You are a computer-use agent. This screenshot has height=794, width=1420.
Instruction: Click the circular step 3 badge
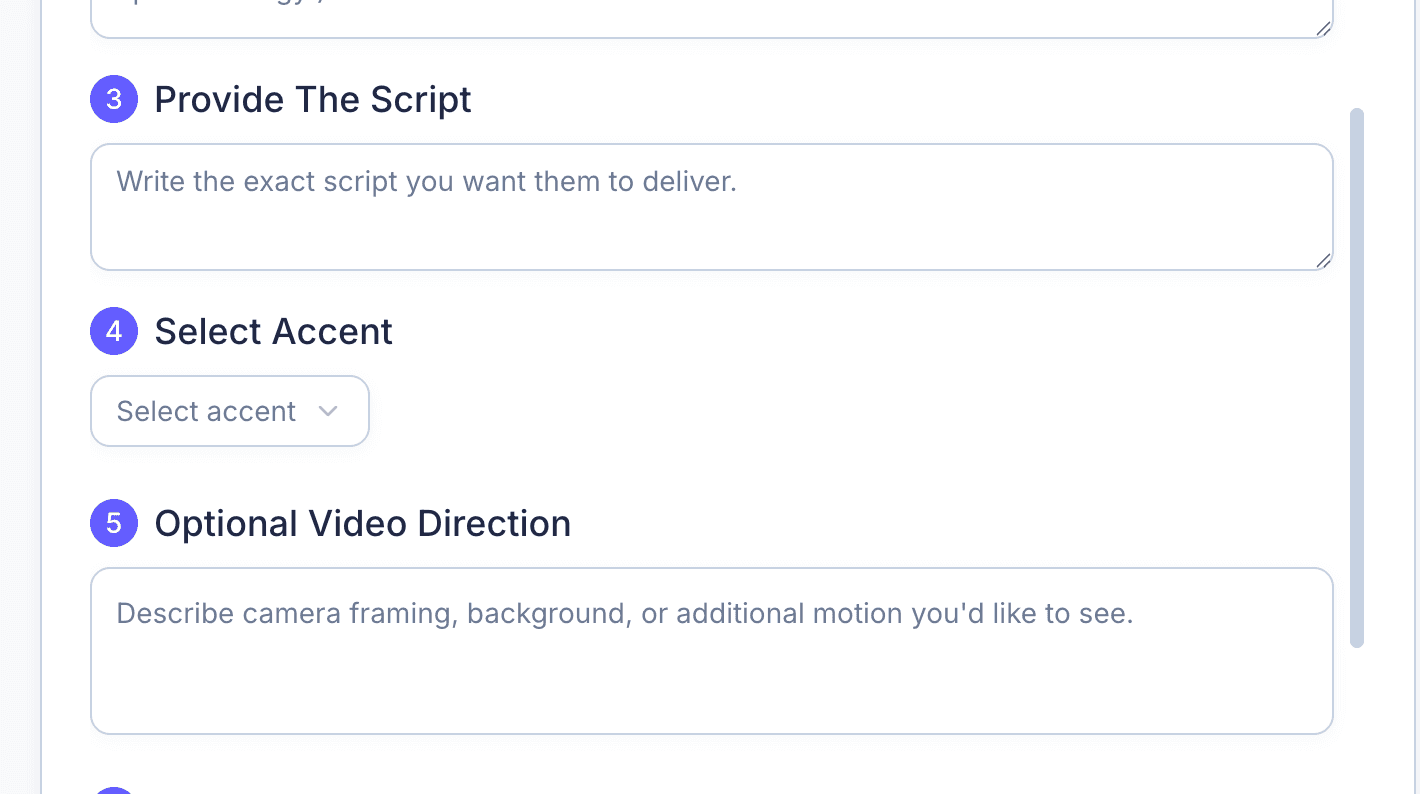[113, 99]
